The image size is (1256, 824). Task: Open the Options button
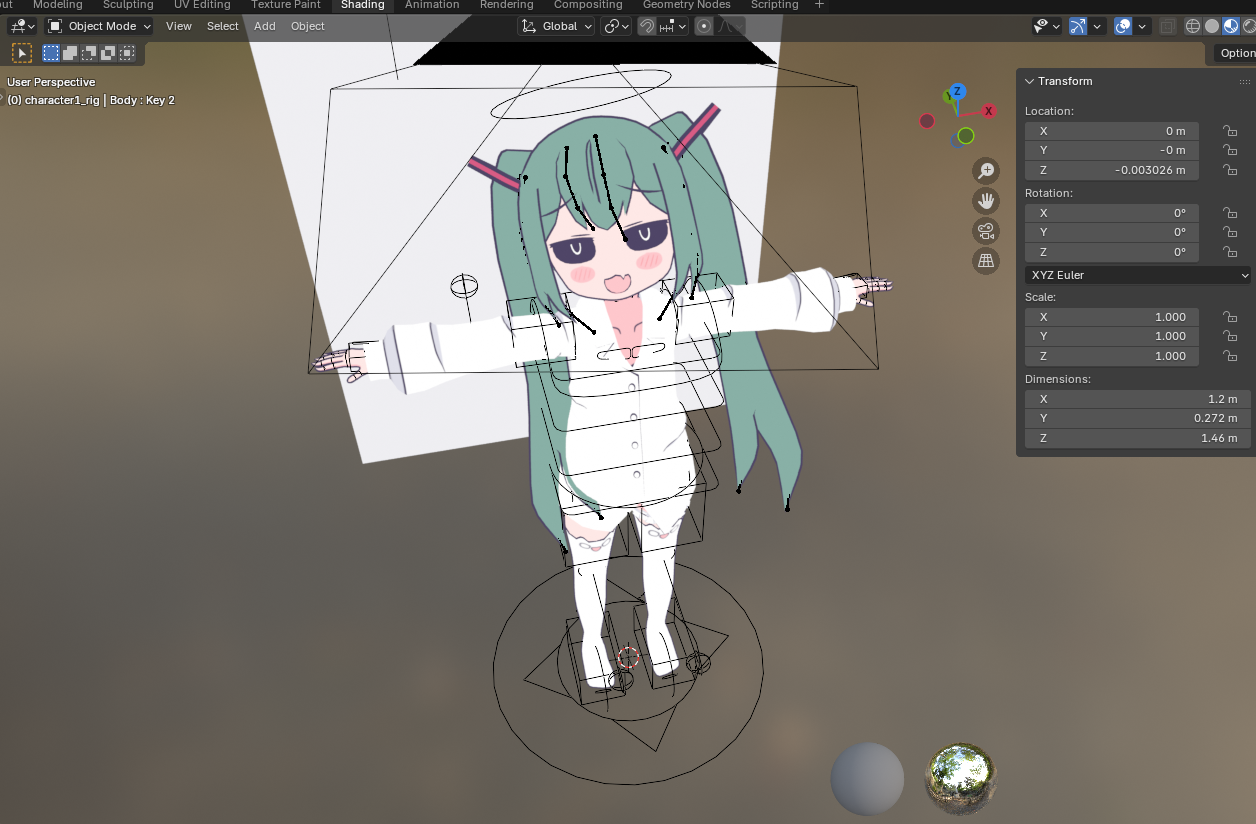[x=1234, y=53]
